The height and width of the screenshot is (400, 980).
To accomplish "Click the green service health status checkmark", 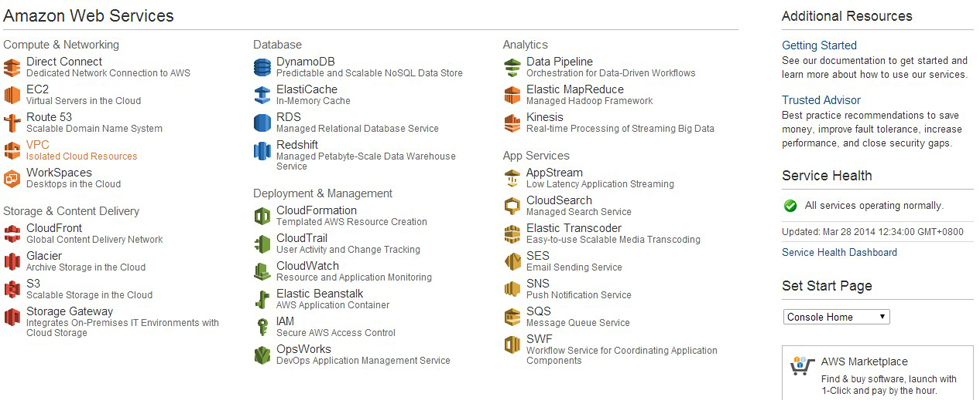I will coord(791,206).
